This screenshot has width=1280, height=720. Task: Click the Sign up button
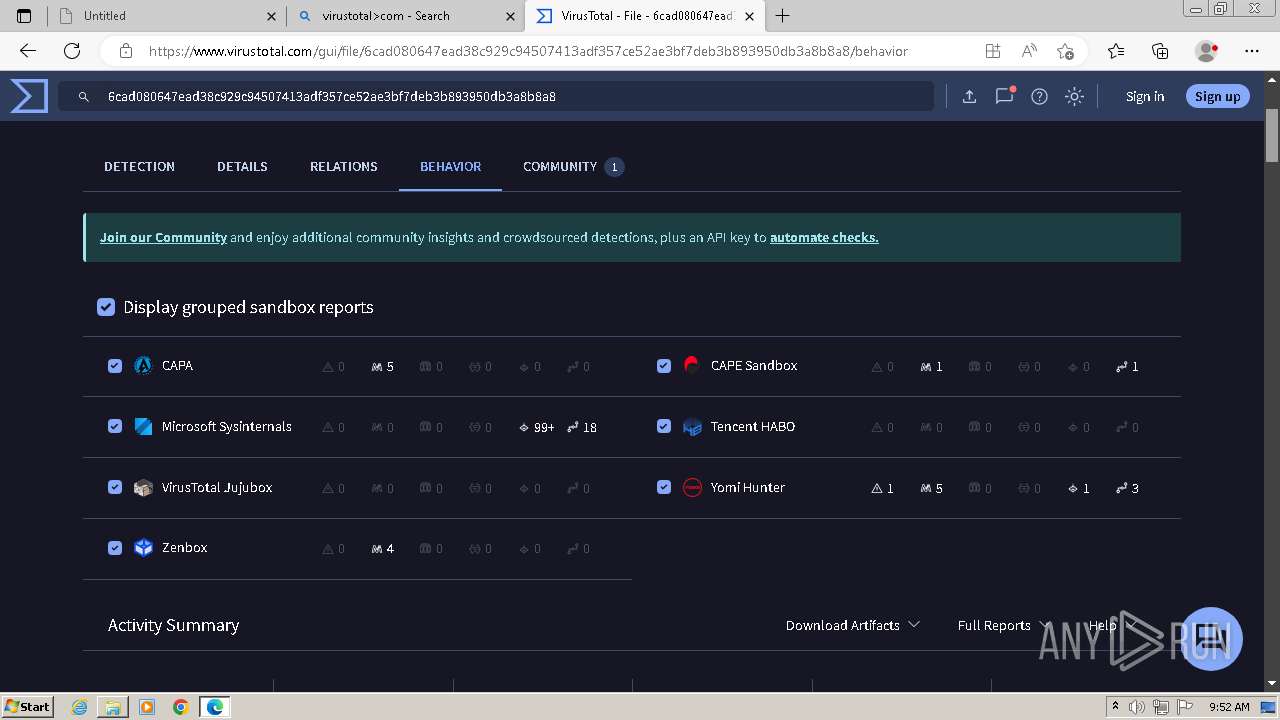[x=1217, y=97]
